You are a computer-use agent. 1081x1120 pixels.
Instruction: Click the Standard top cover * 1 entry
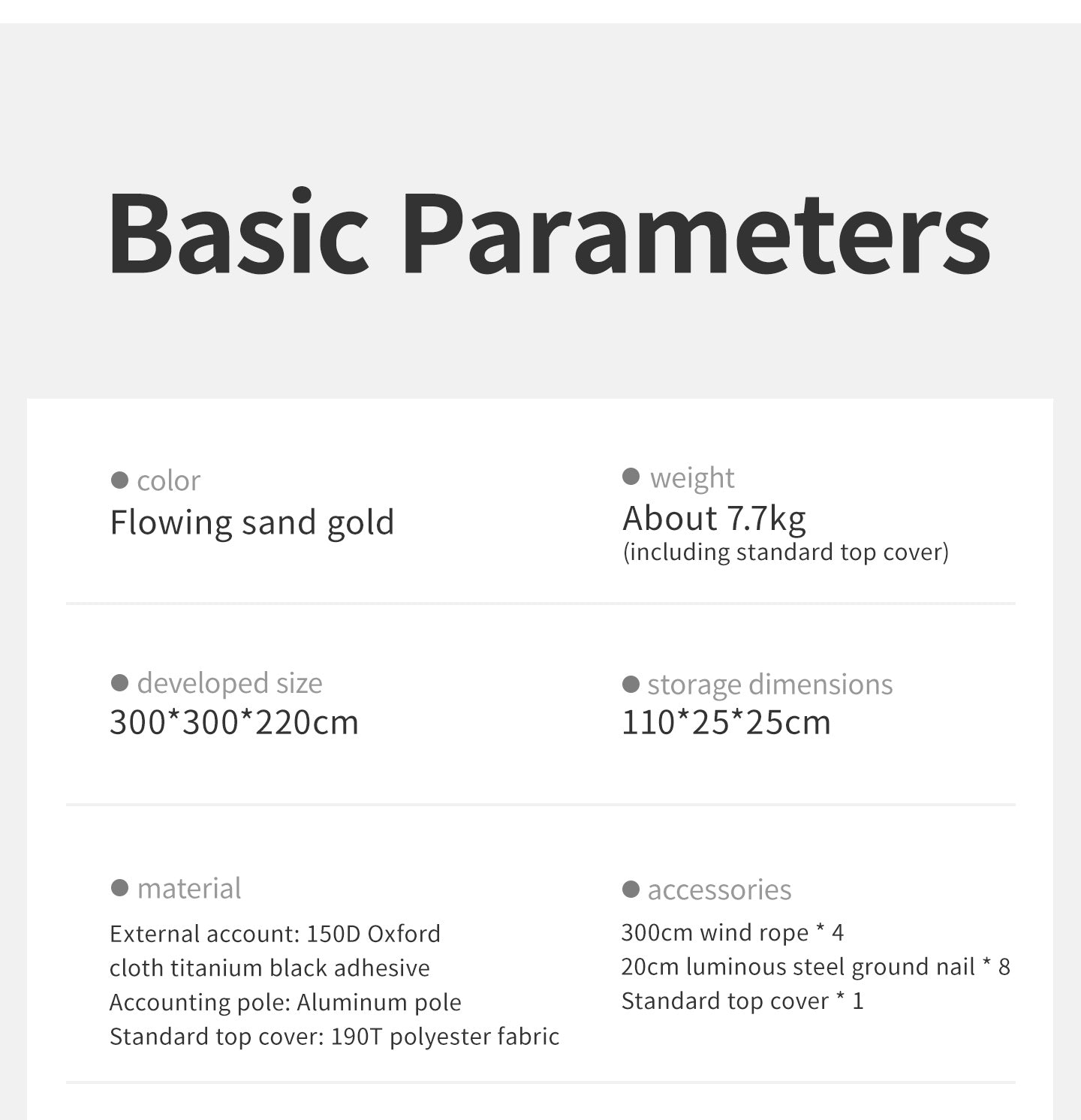pyautogui.click(x=742, y=1001)
